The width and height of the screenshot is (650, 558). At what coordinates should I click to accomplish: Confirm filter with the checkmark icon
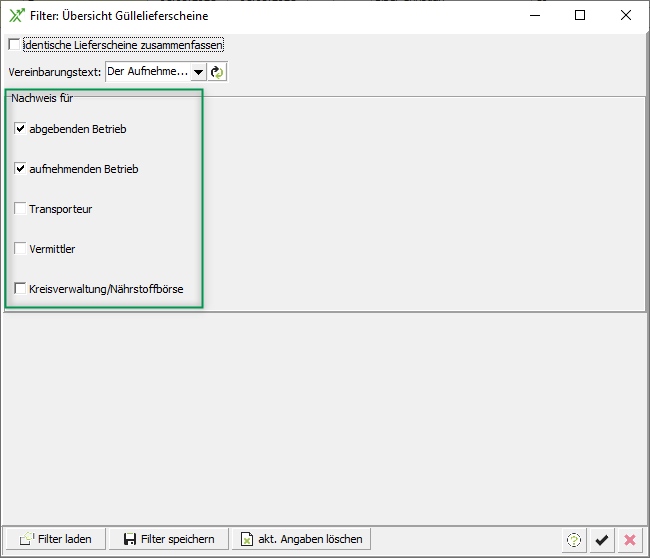pyautogui.click(x=601, y=539)
